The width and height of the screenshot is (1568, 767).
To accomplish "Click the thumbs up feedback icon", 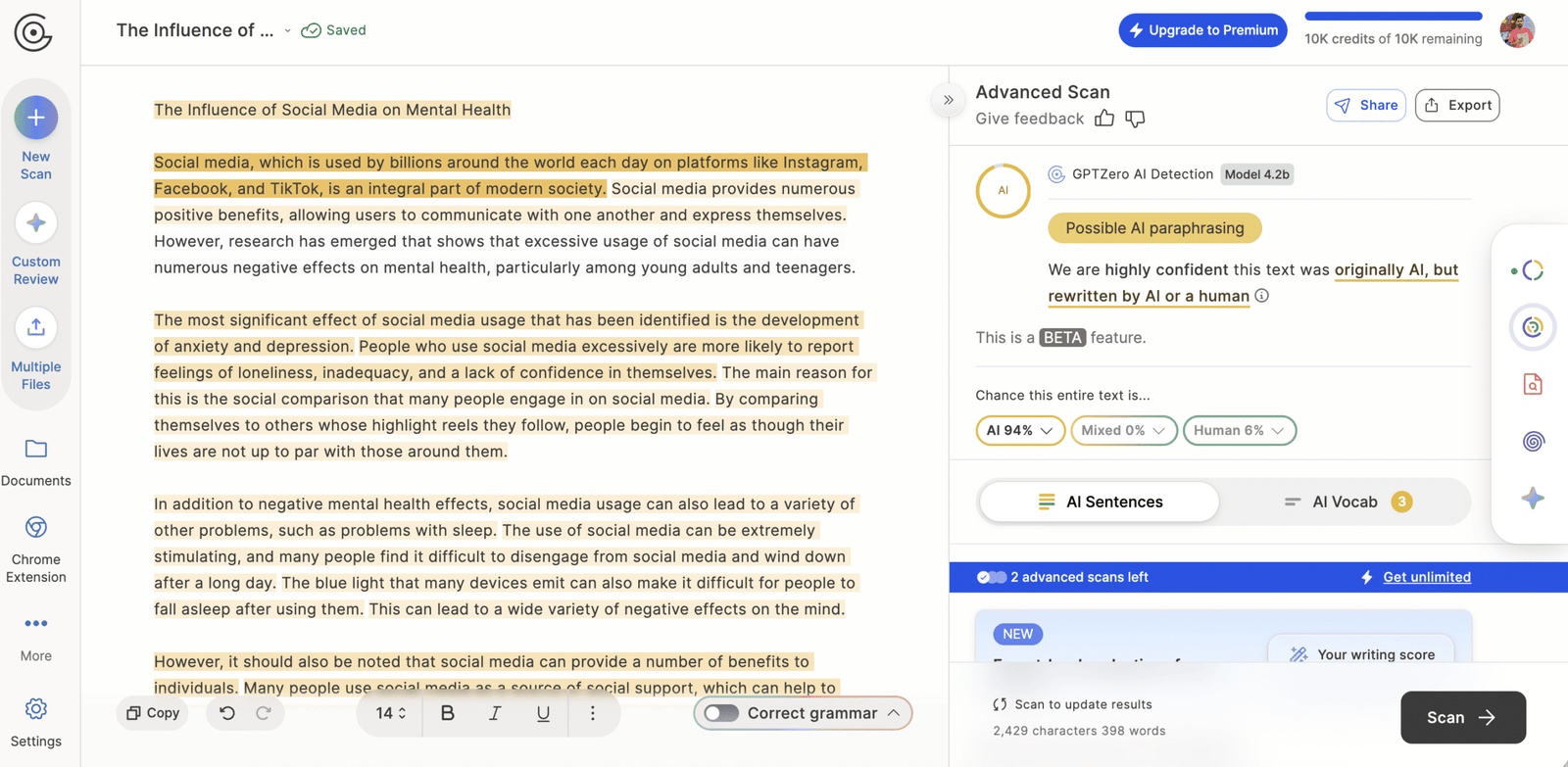I will pyautogui.click(x=1104, y=119).
